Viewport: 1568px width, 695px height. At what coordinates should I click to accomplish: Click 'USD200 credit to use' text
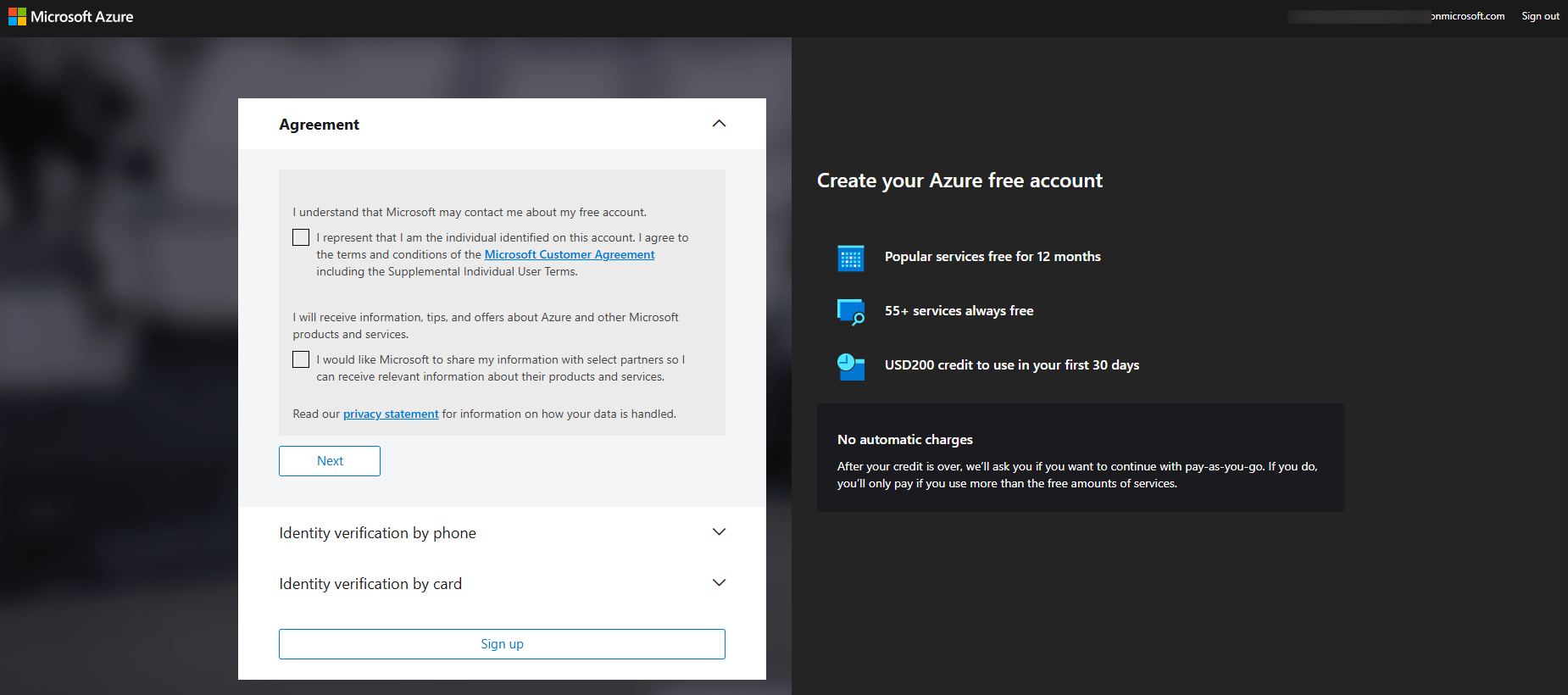tap(1012, 365)
